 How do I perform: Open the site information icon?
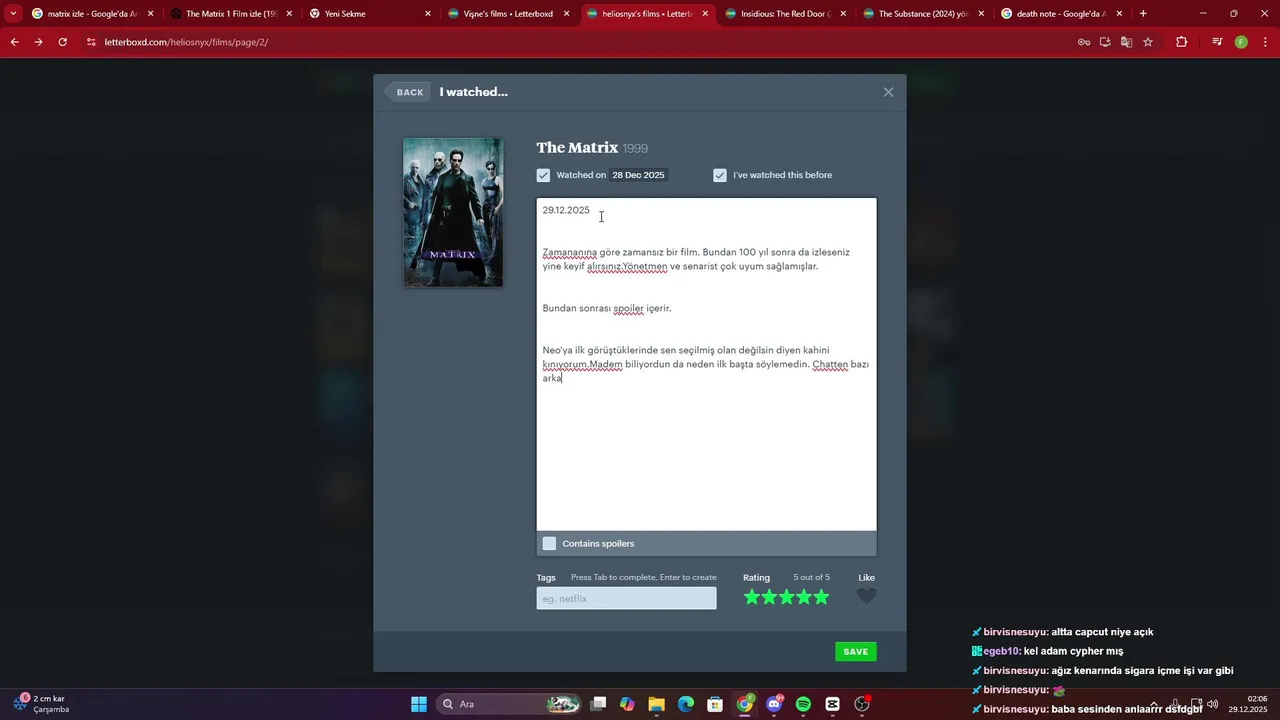point(91,42)
